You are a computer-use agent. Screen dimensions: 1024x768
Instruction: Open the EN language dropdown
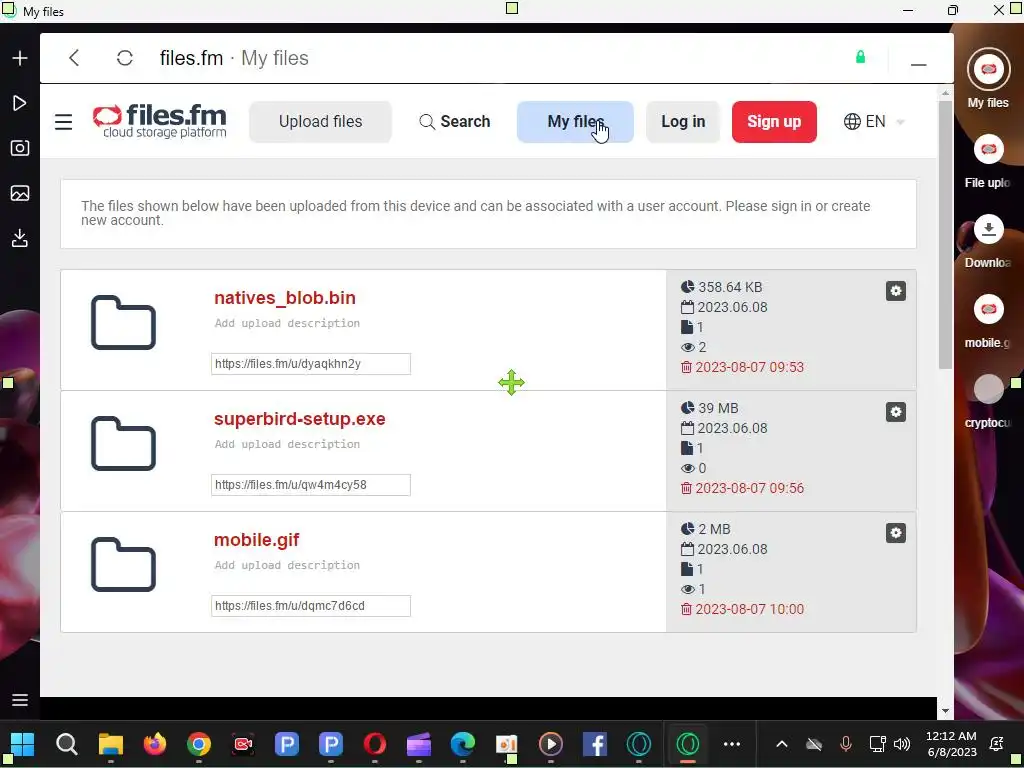point(874,121)
